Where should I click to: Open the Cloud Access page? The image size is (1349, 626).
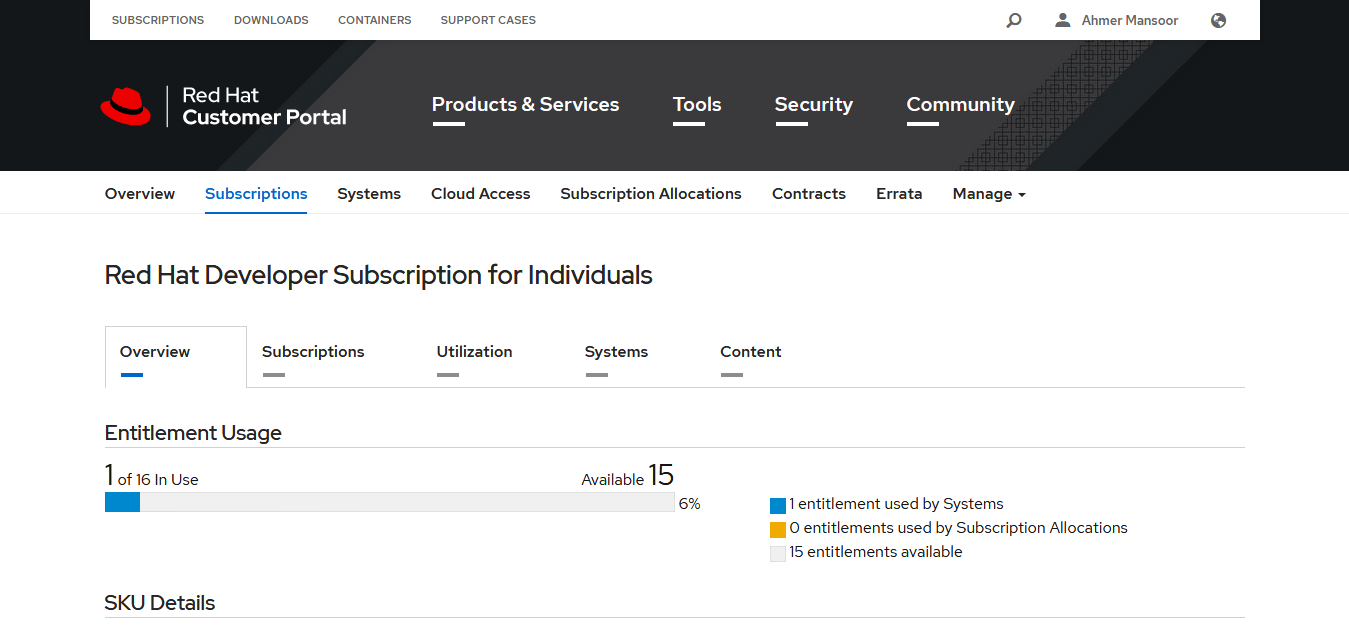click(x=480, y=193)
